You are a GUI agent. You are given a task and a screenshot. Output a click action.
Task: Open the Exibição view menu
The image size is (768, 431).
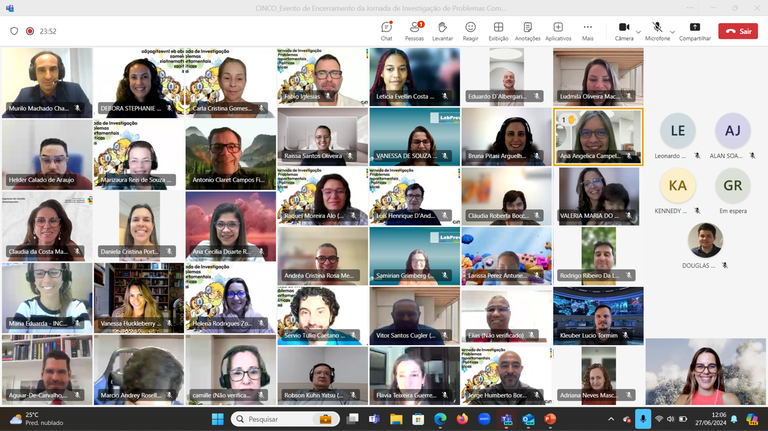[498, 28]
